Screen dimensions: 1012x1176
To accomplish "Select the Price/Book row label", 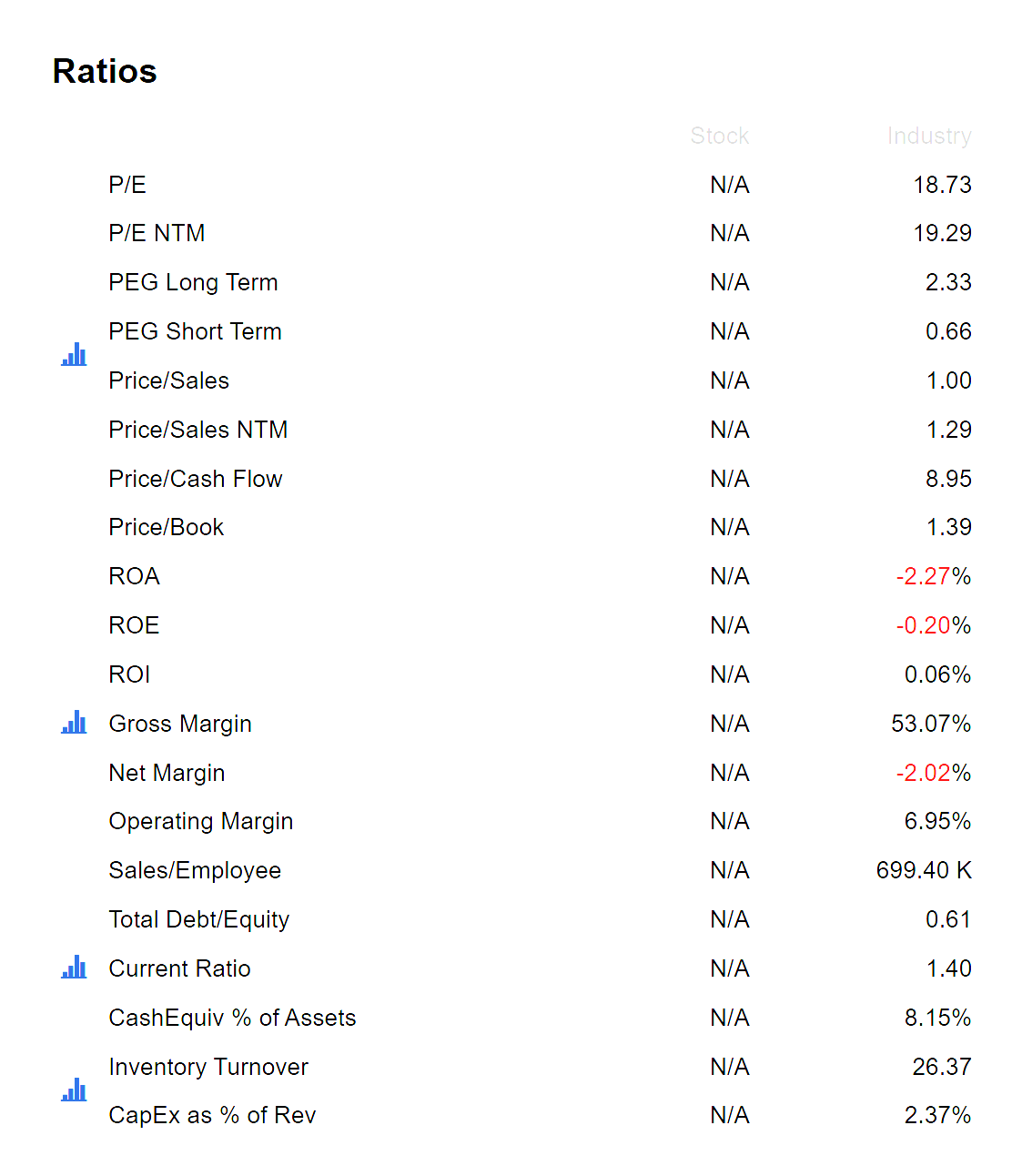I will 167,527.
